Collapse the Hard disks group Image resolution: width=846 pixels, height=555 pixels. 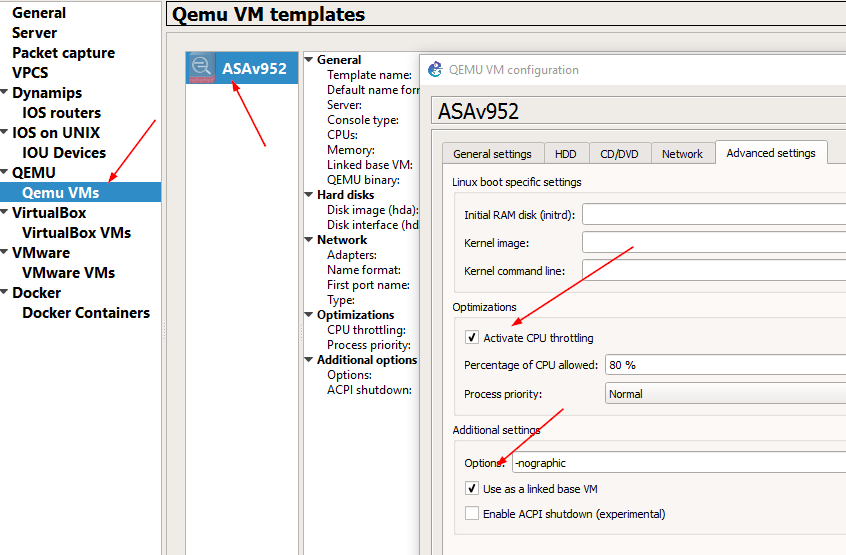coord(309,194)
